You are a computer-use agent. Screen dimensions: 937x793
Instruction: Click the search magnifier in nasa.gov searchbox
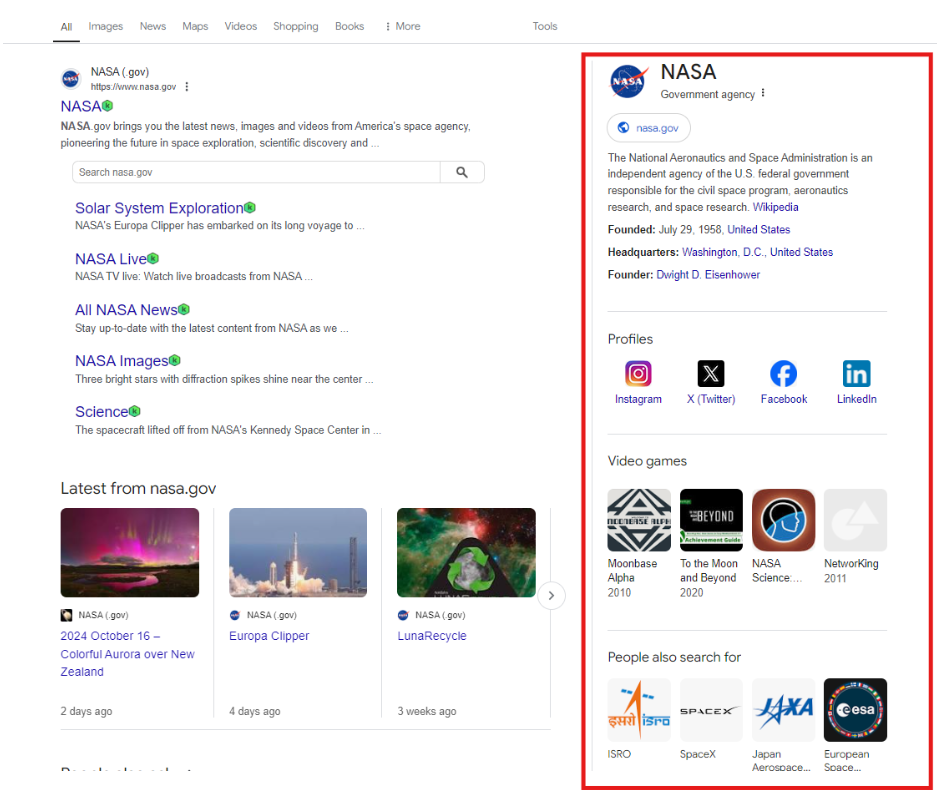[461, 172]
